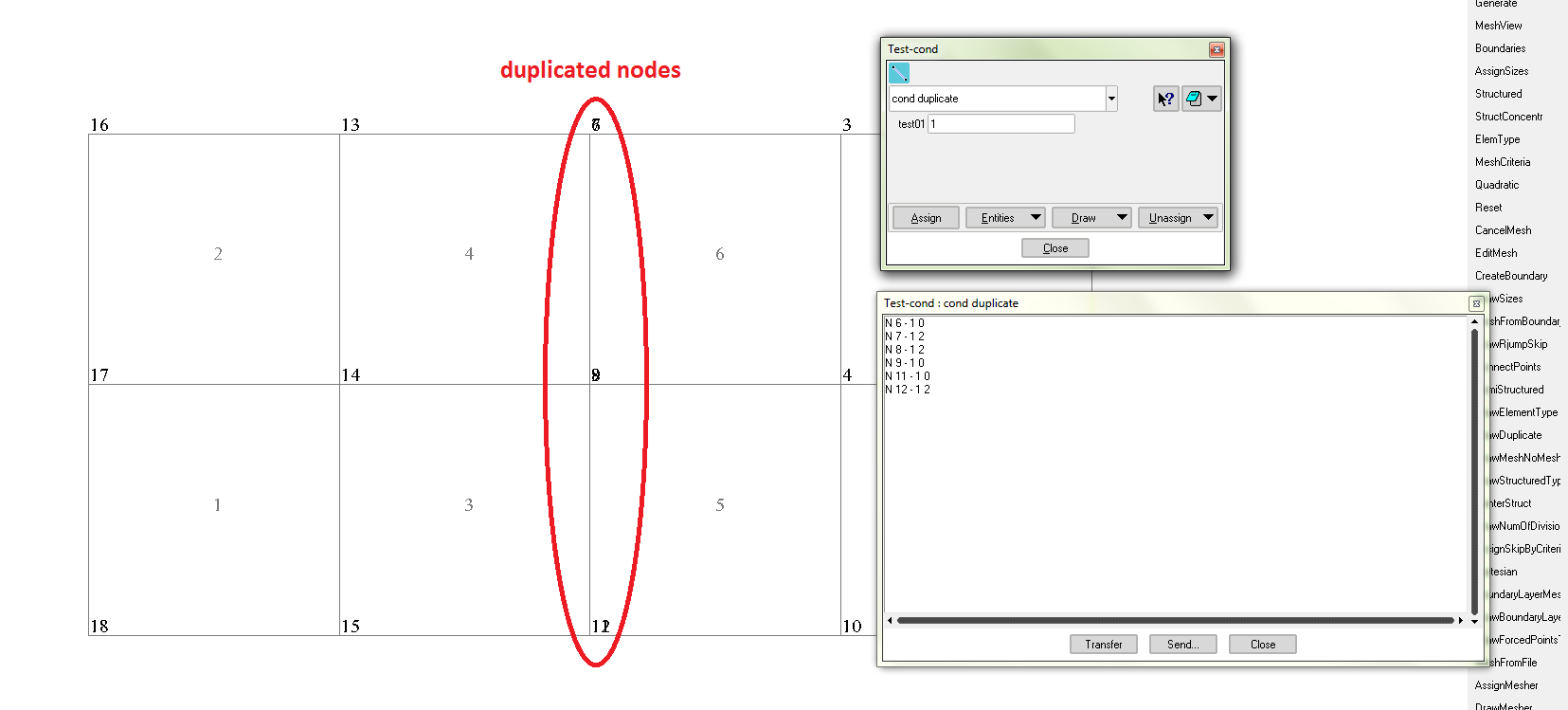The height and width of the screenshot is (710, 1568).
Task: Click the horizontal scrollbar left arrow
Action: click(890, 620)
